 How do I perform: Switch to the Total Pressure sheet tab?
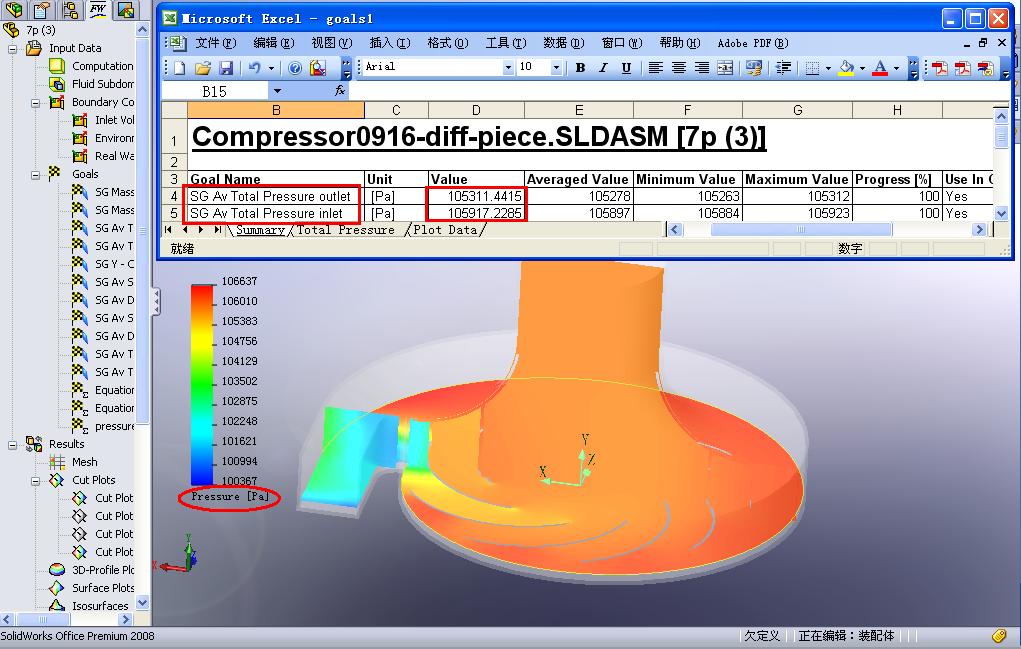tap(346, 230)
